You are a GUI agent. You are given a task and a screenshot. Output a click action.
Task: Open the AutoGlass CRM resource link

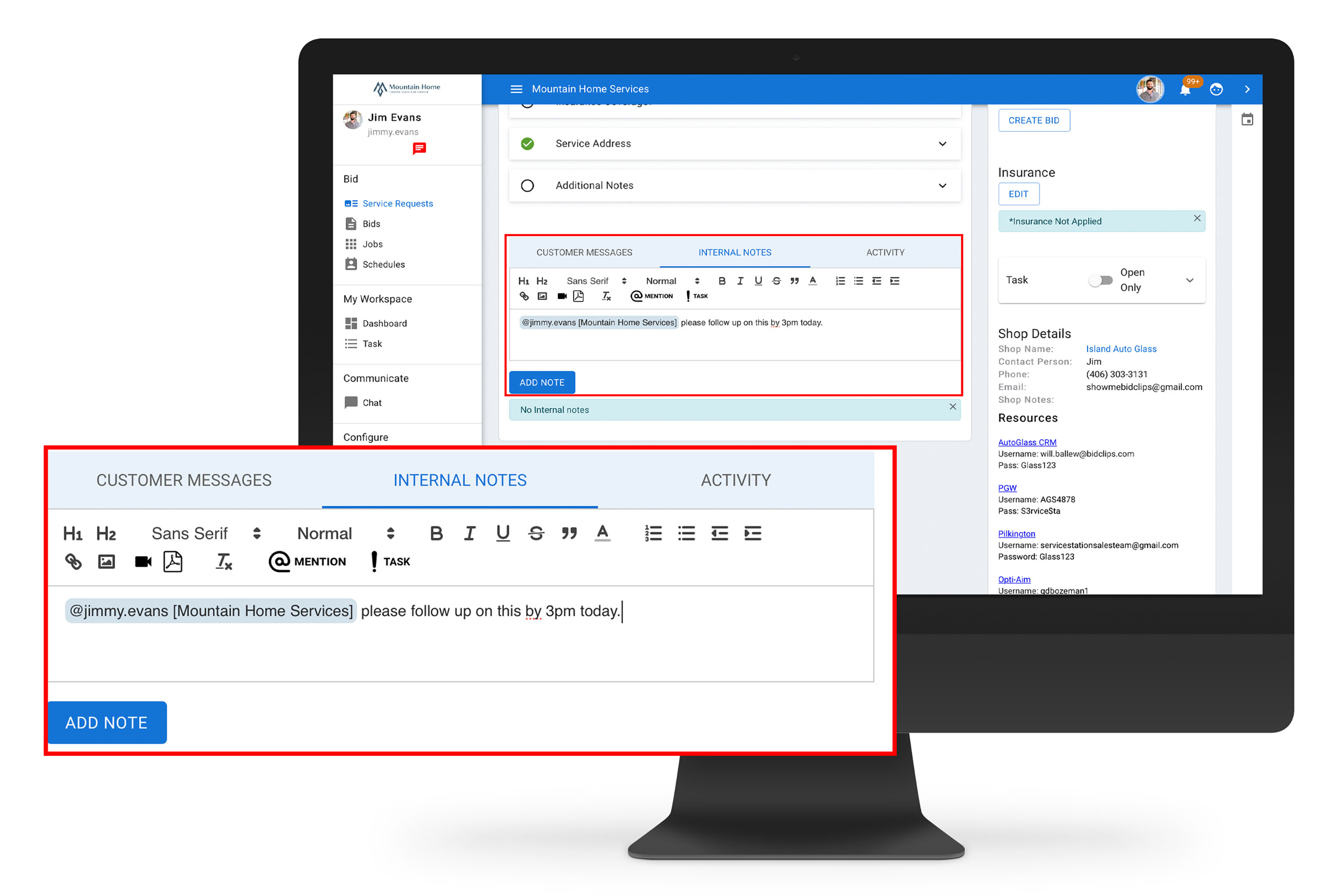pyautogui.click(x=1027, y=442)
